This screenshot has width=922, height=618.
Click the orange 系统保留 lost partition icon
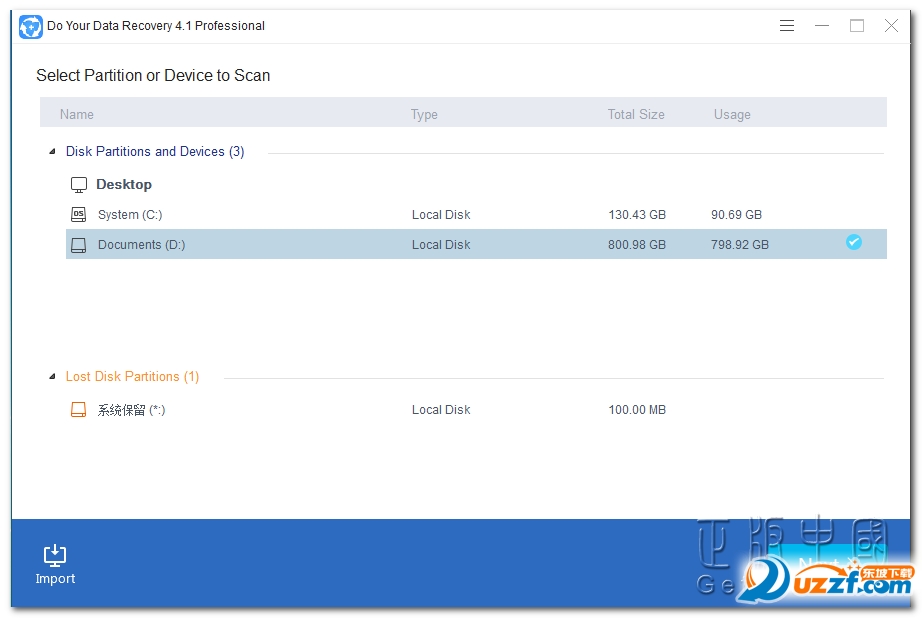(x=78, y=409)
